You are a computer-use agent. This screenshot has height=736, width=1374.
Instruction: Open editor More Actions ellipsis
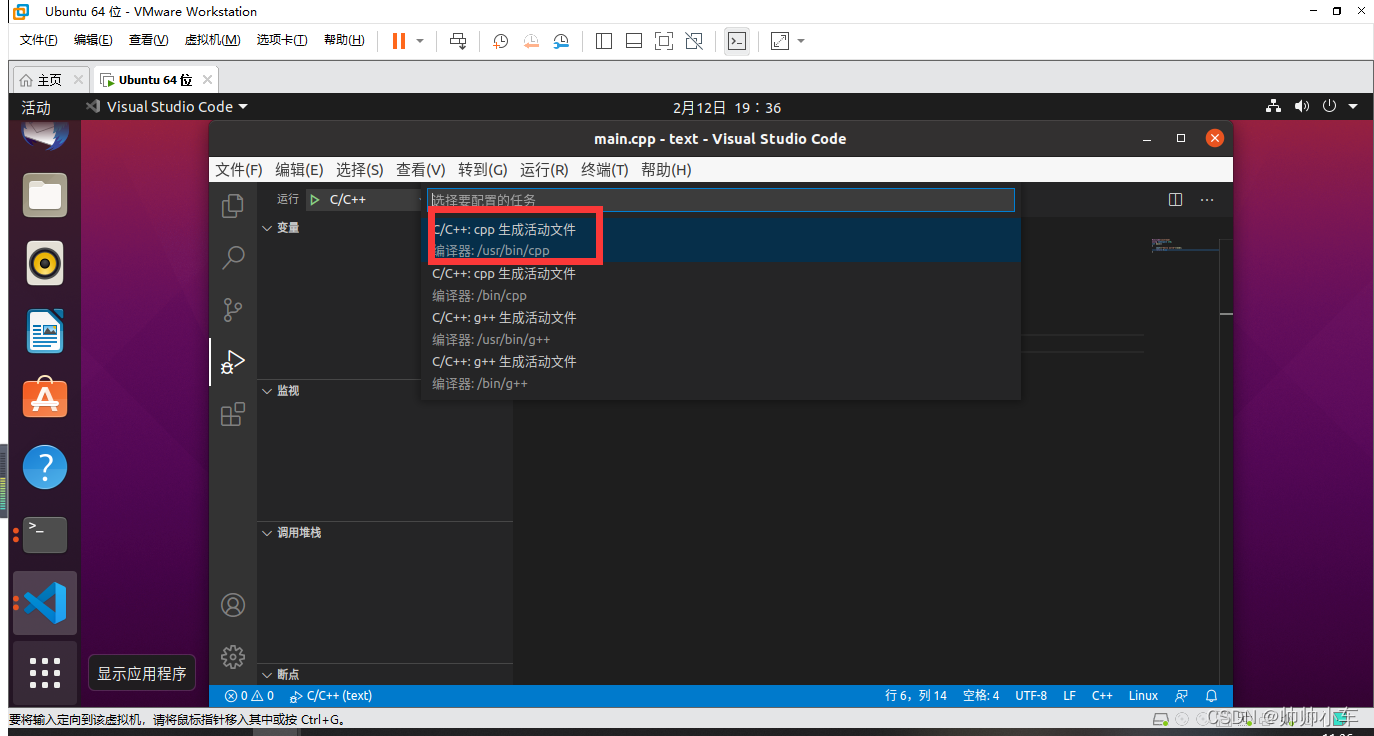pos(1208,200)
